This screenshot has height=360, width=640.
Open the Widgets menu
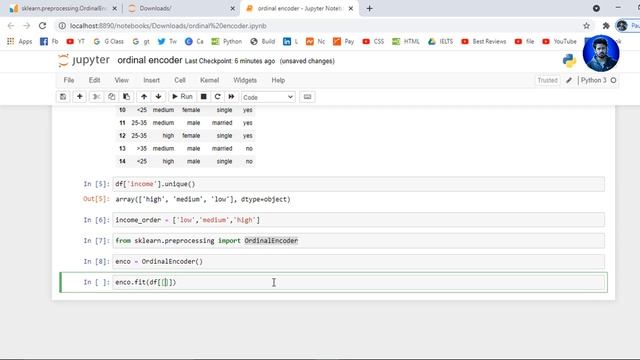(245, 80)
